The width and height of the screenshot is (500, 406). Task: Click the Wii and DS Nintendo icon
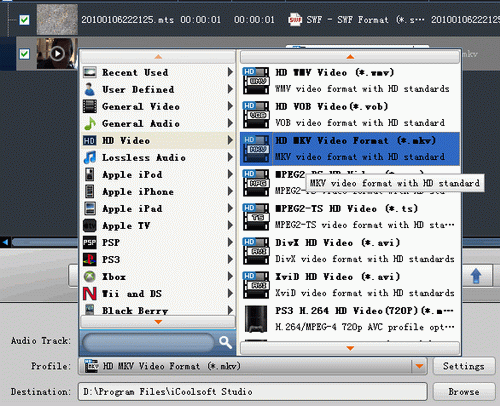pyautogui.click(x=90, y=294)
